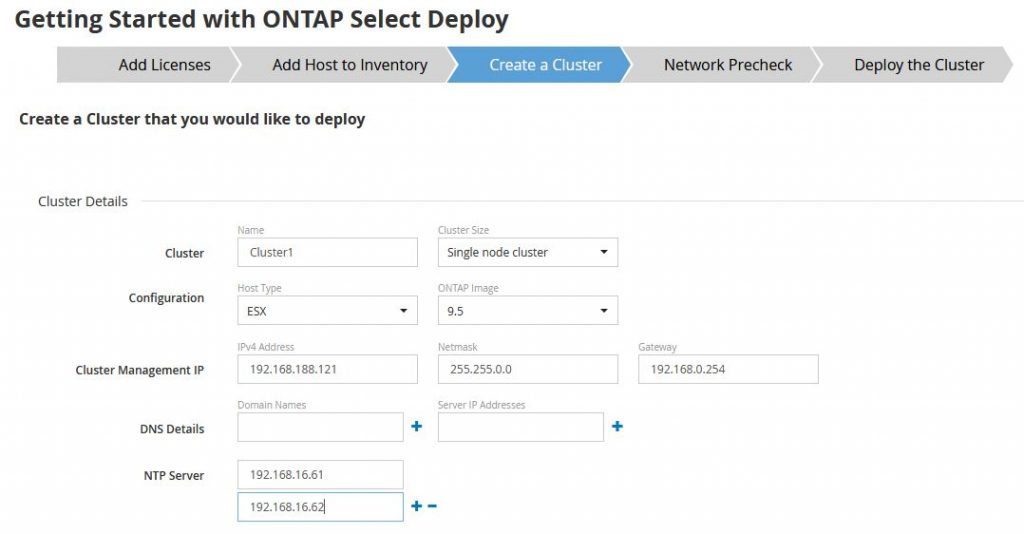This screenshot has width=1024, height=534.
Task: Click the IPv4 Address field
Action: (x=327, y=369)
